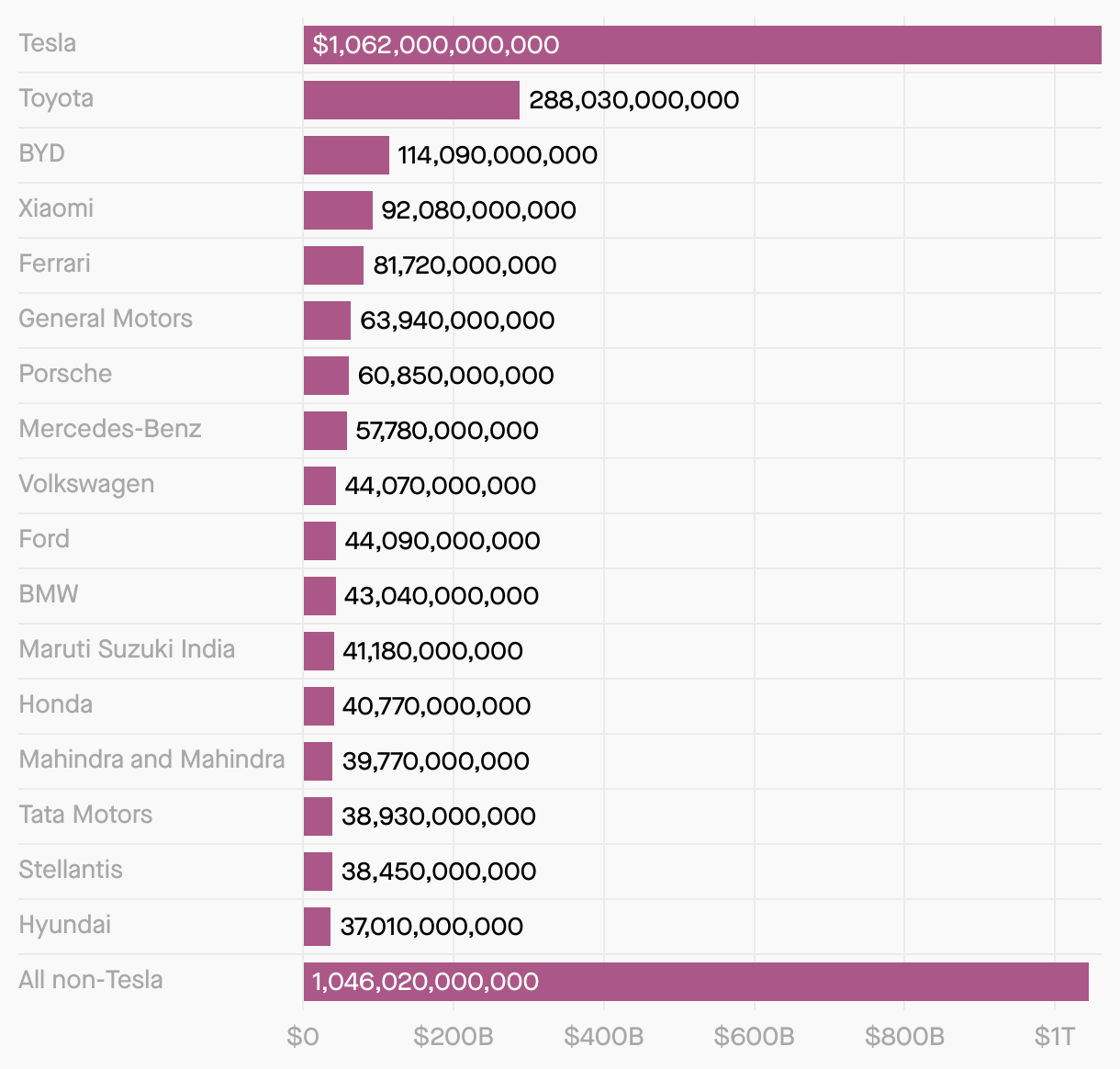Select the General Motors label

(x=106, y=319)
